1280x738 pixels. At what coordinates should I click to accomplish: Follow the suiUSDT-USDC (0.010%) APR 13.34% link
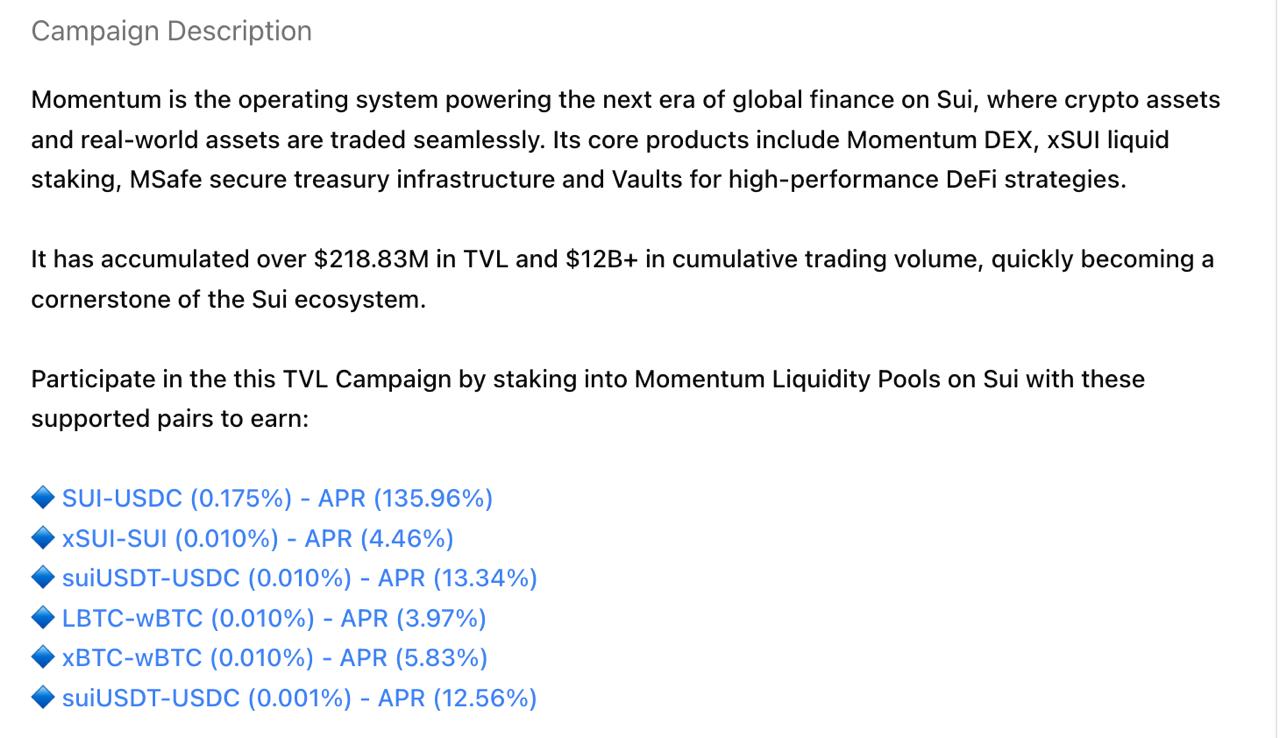tap(299, 578)
